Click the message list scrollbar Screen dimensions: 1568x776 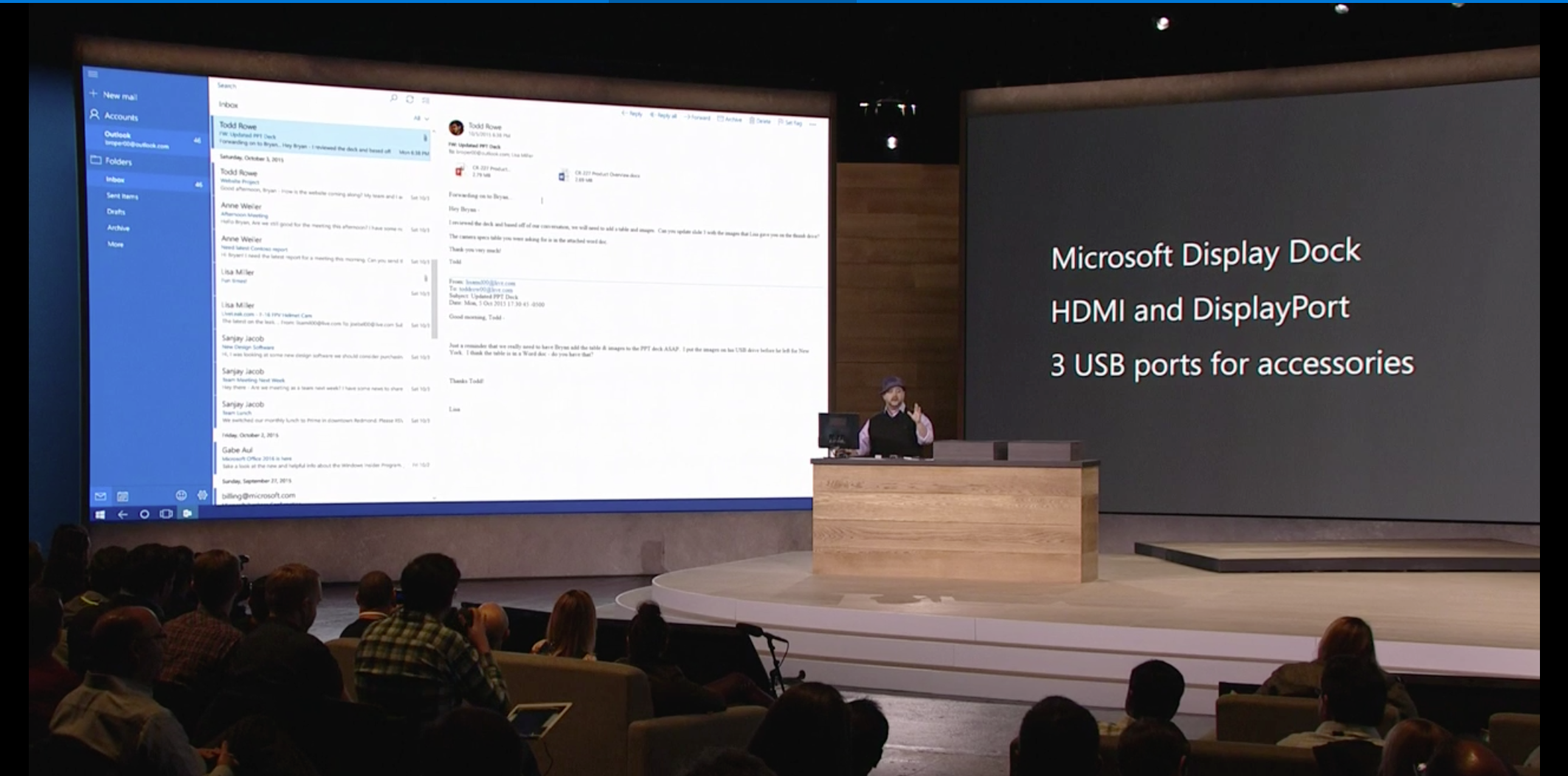(x=435, y=299)
